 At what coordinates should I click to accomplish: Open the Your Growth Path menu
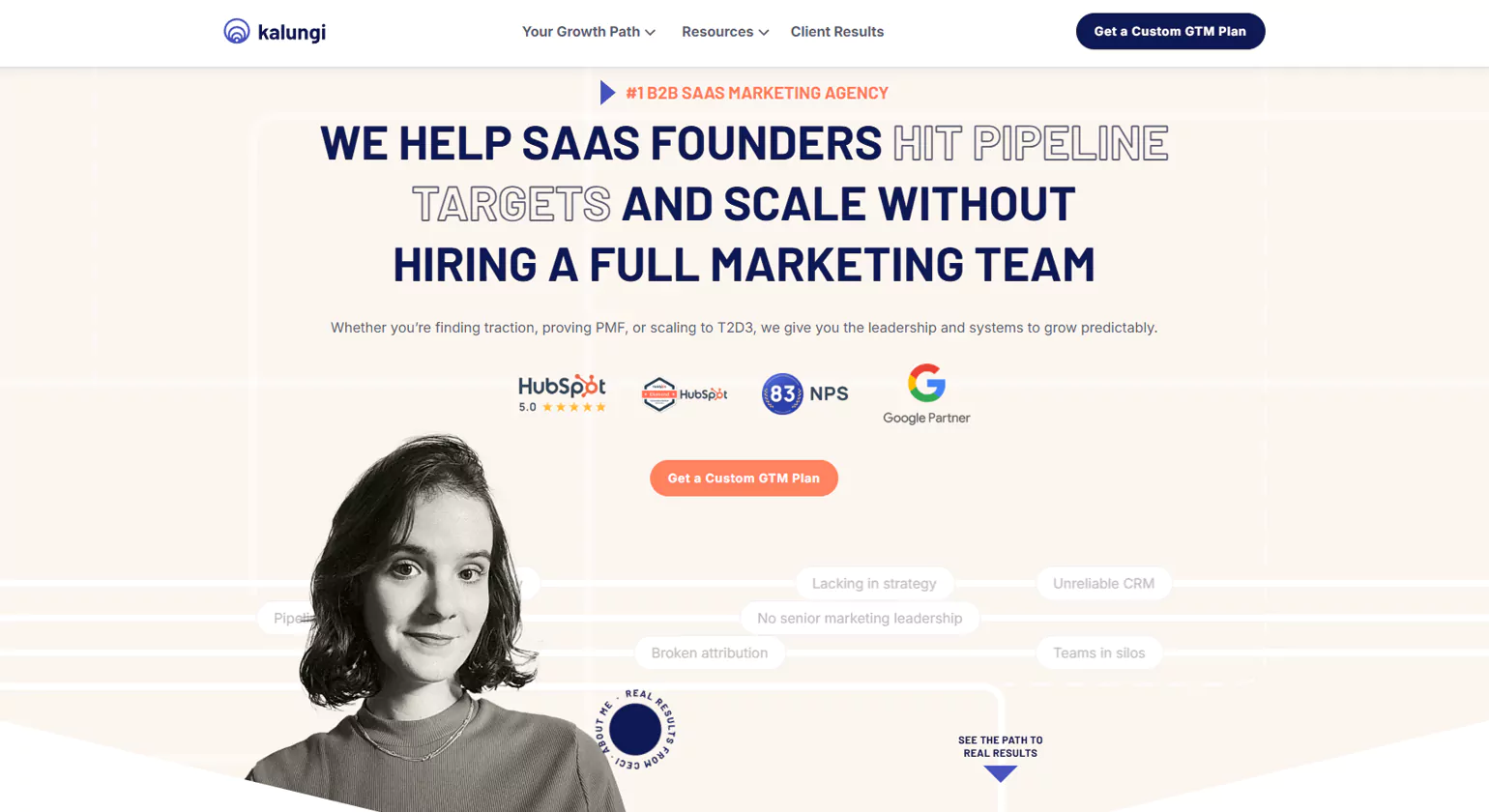coord(589,32)
